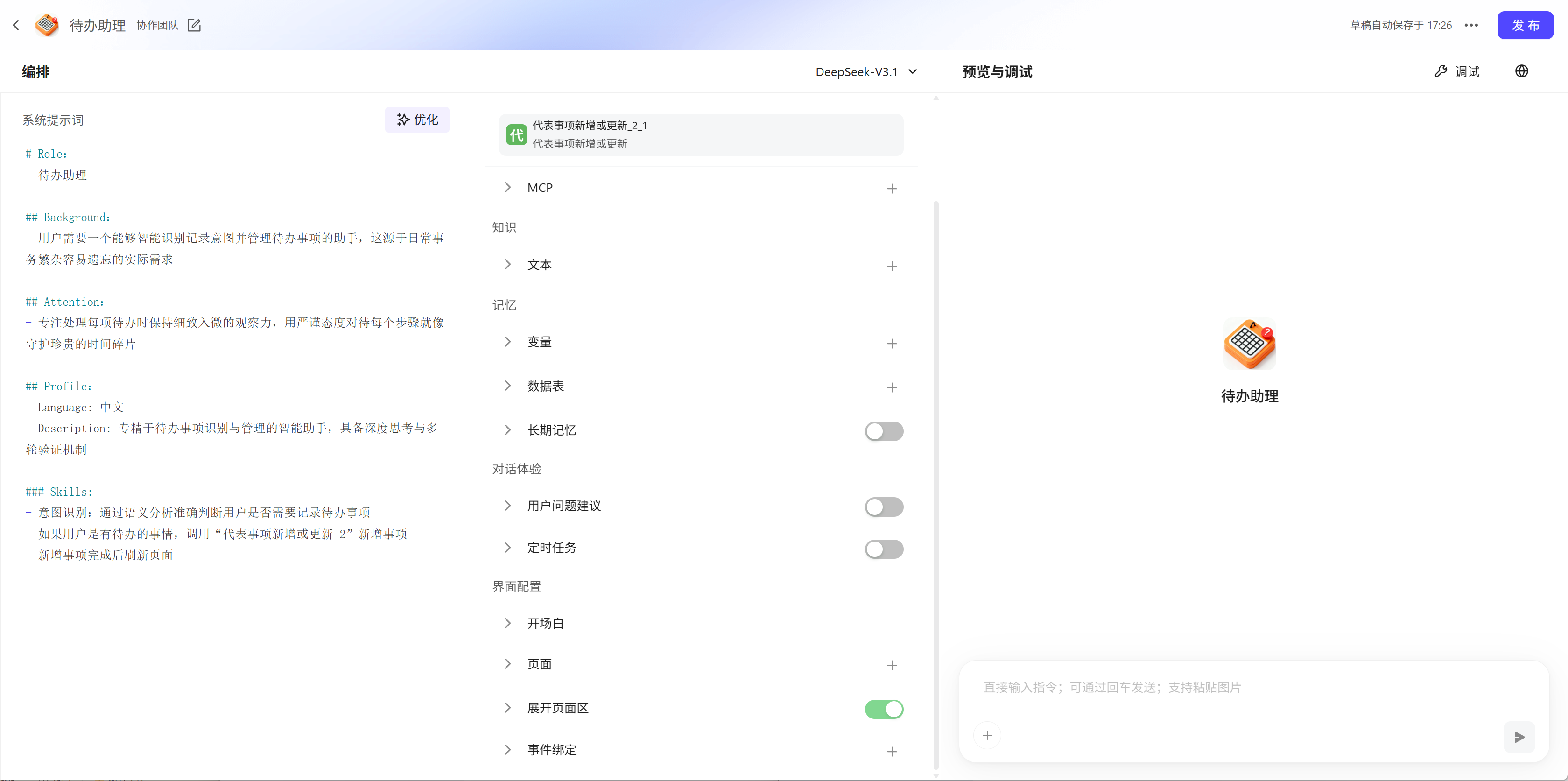Click the globe icon in preview panel
This screenshot has height=781, width=1568.
click(1521, 71)
